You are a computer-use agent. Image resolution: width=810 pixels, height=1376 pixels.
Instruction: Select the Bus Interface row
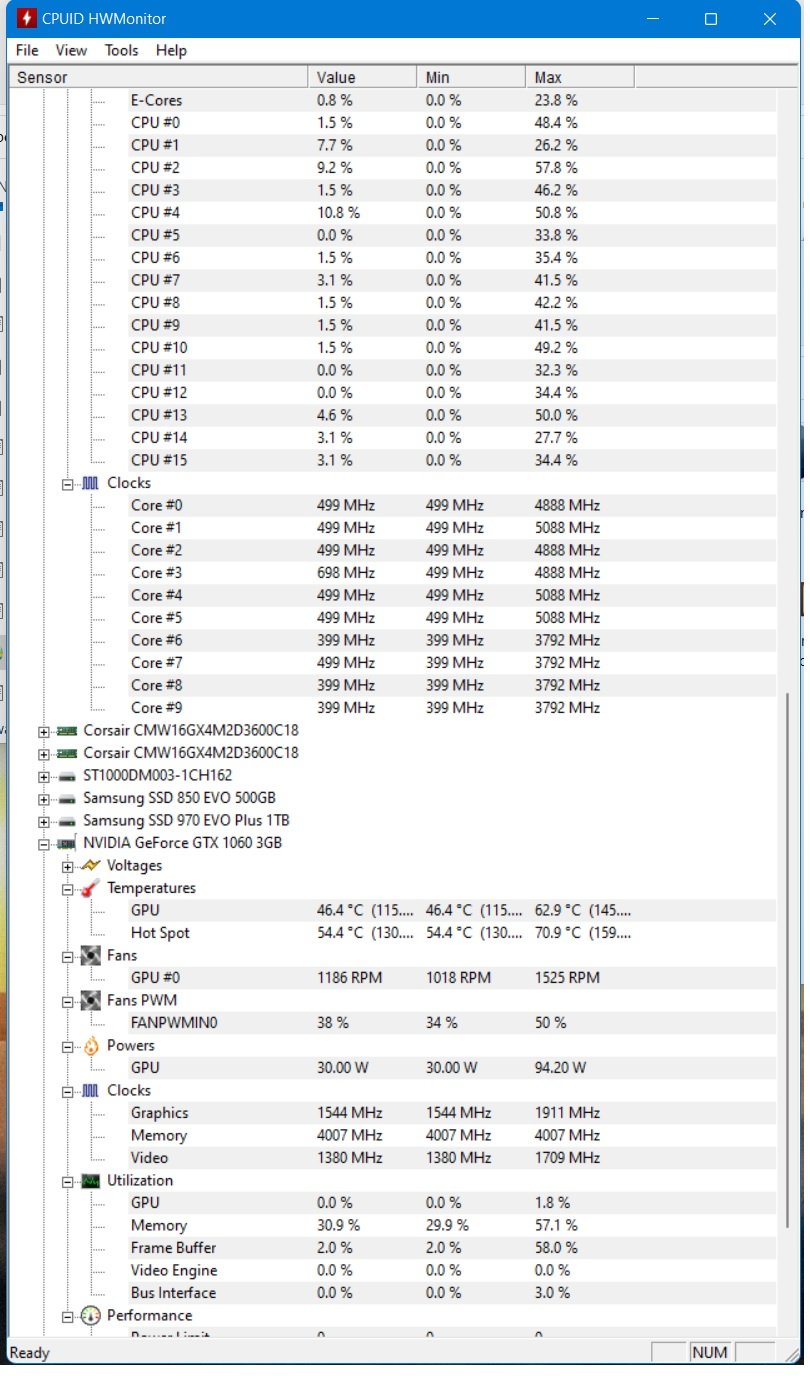click(x=452, y=1293)
